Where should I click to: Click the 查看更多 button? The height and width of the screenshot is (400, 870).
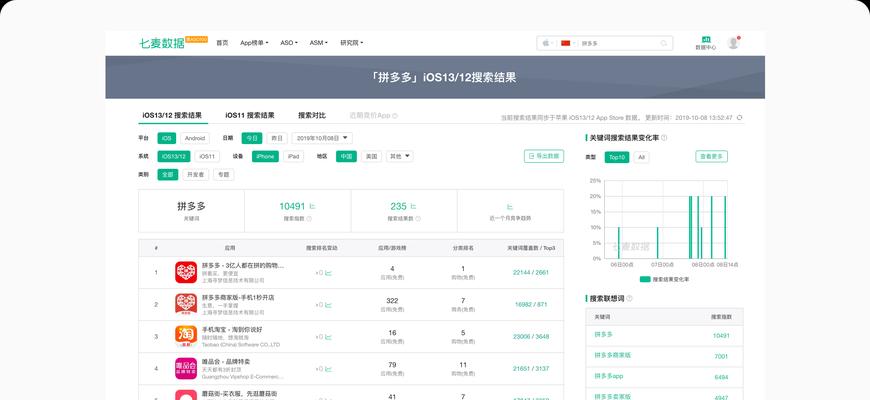tap(711, 157)
